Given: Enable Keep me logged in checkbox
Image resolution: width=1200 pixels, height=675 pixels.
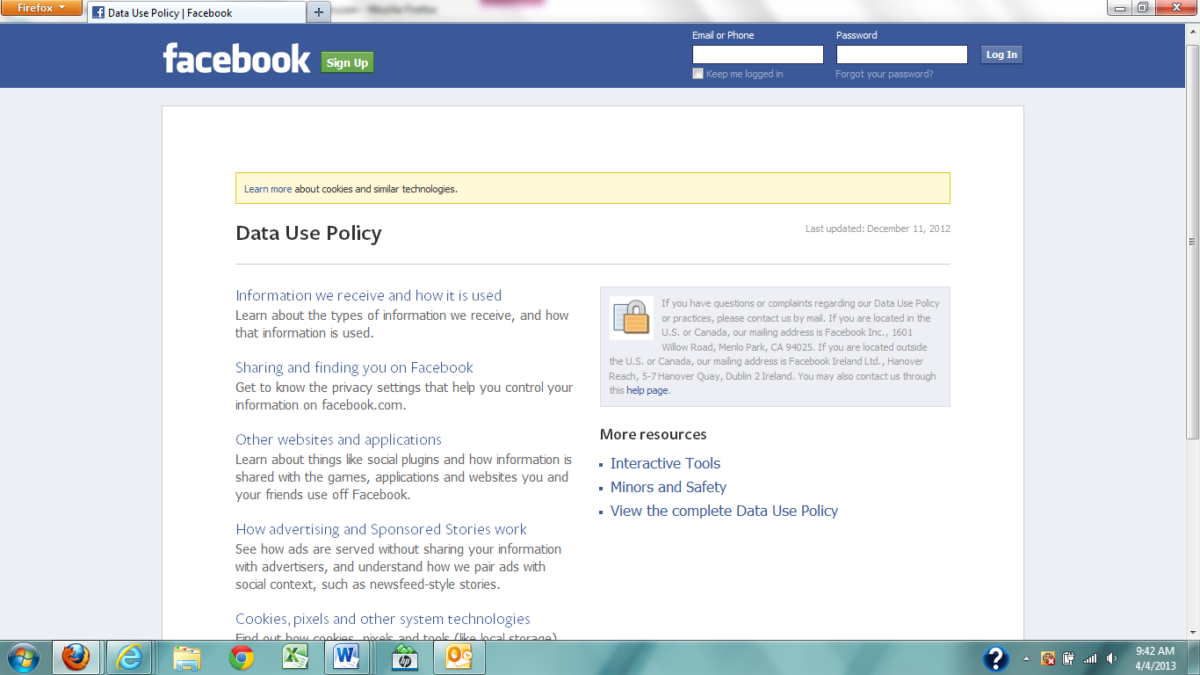Looking at the screenshot, I should [x=698, y=74].
